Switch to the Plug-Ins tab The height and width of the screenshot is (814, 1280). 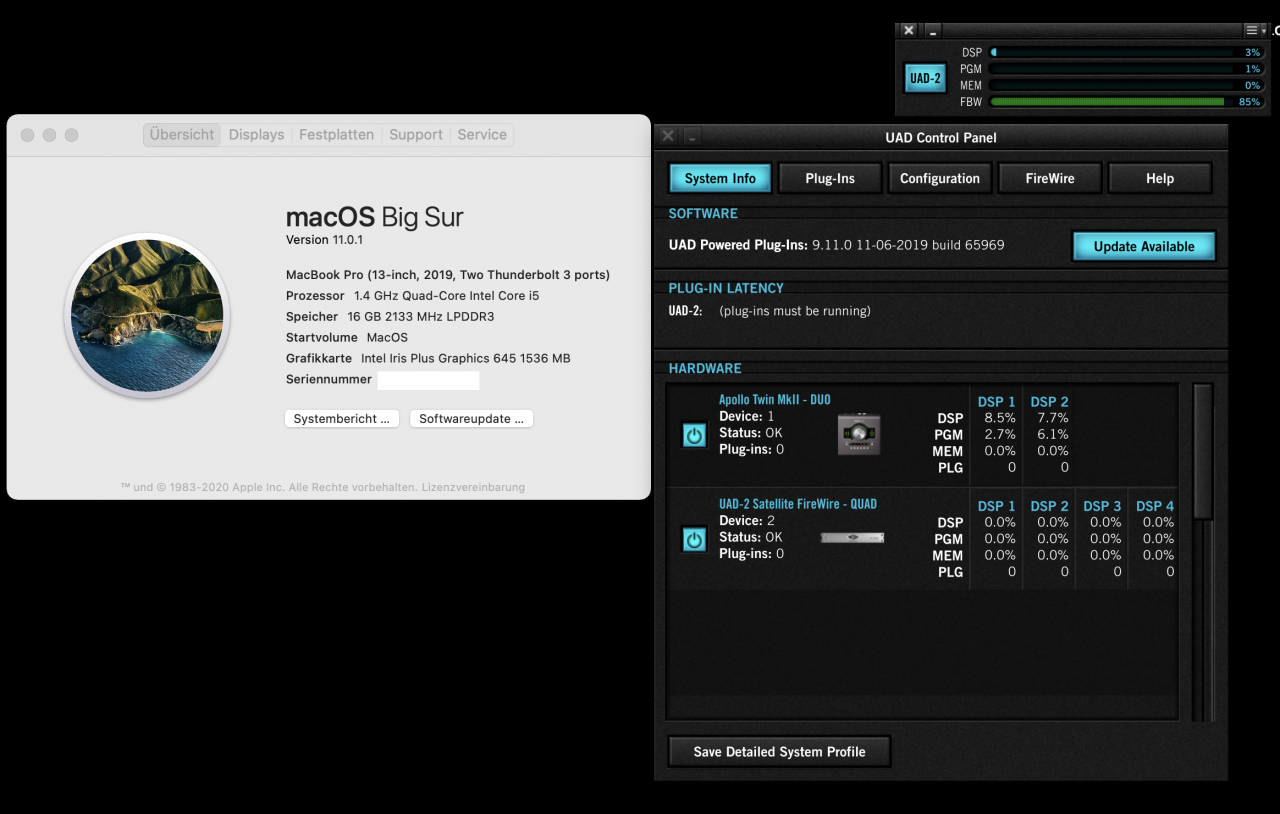(x=830, y=178)
